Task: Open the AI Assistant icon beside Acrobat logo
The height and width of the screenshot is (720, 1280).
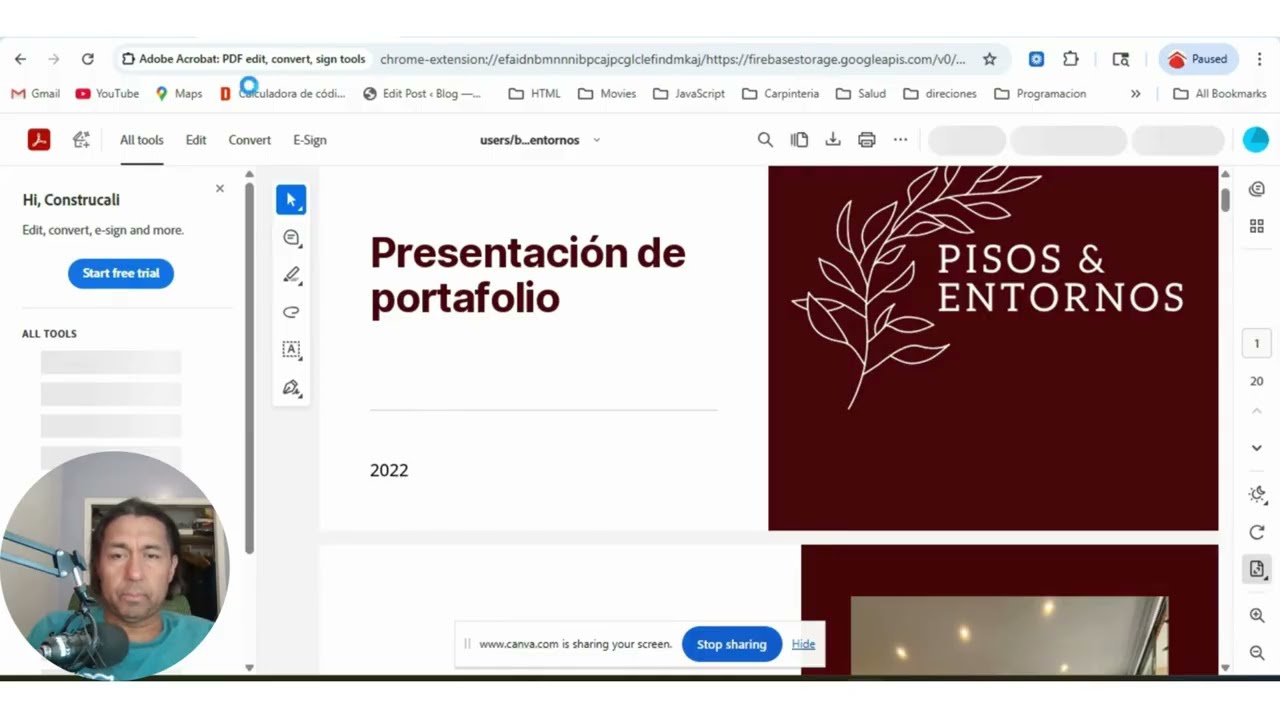Action: point(81,140)
